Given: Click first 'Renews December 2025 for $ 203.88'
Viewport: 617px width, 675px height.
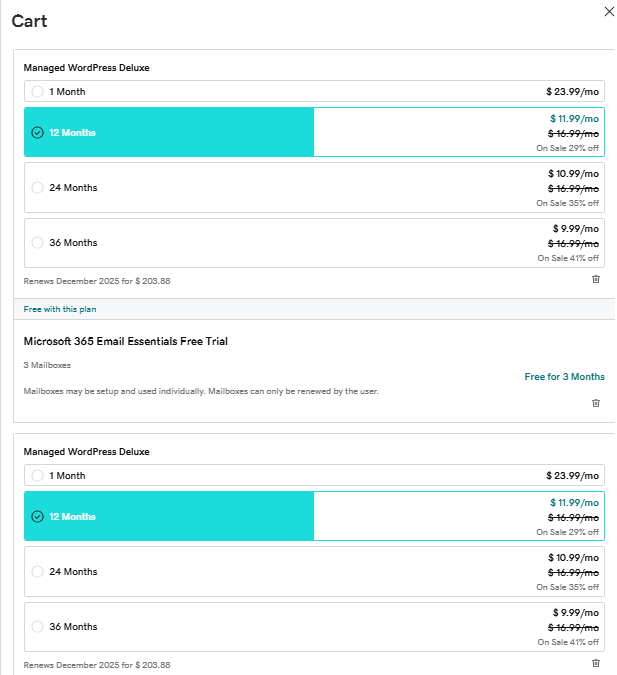Looking at the screenshot, I should [97, 281].
